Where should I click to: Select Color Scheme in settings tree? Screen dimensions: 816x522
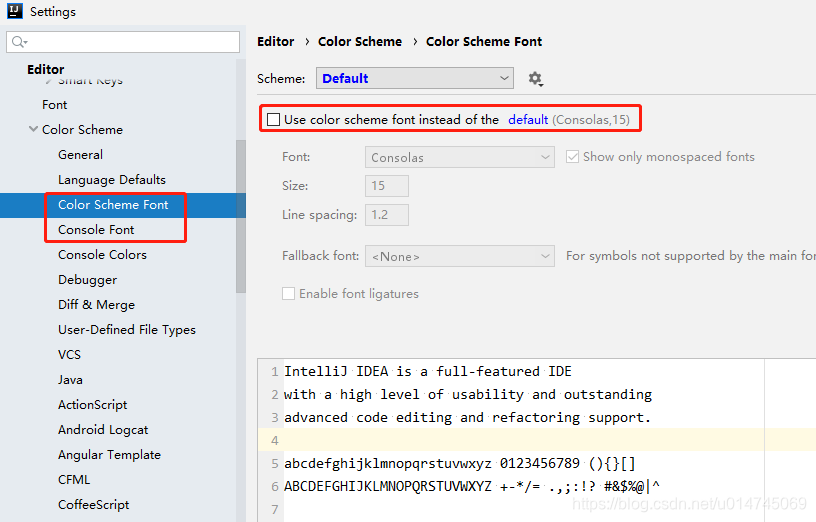point(82,130)
